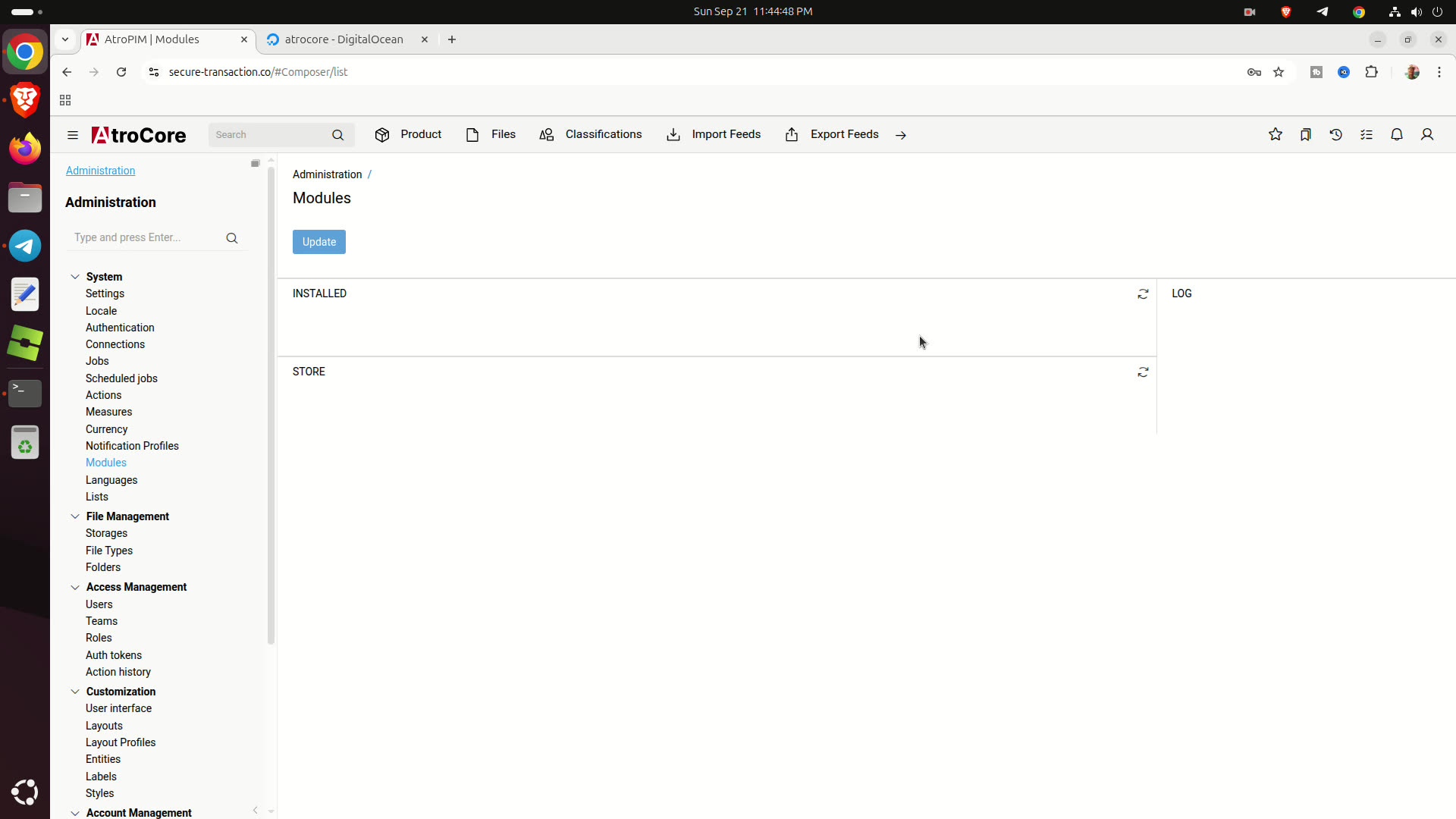
Task: Open the password key icon in address bar
Action: pos(1254,72)
